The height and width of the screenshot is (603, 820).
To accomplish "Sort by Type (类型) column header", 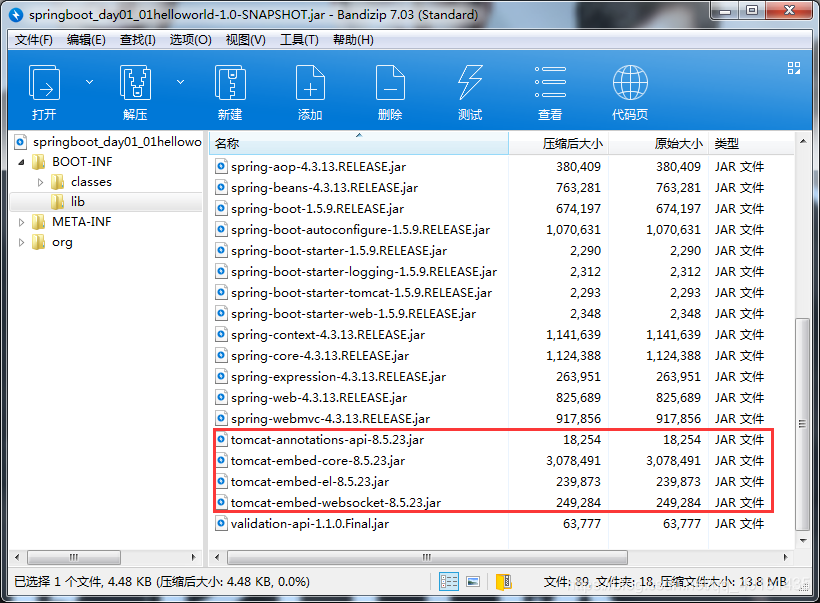I will 751,143.
